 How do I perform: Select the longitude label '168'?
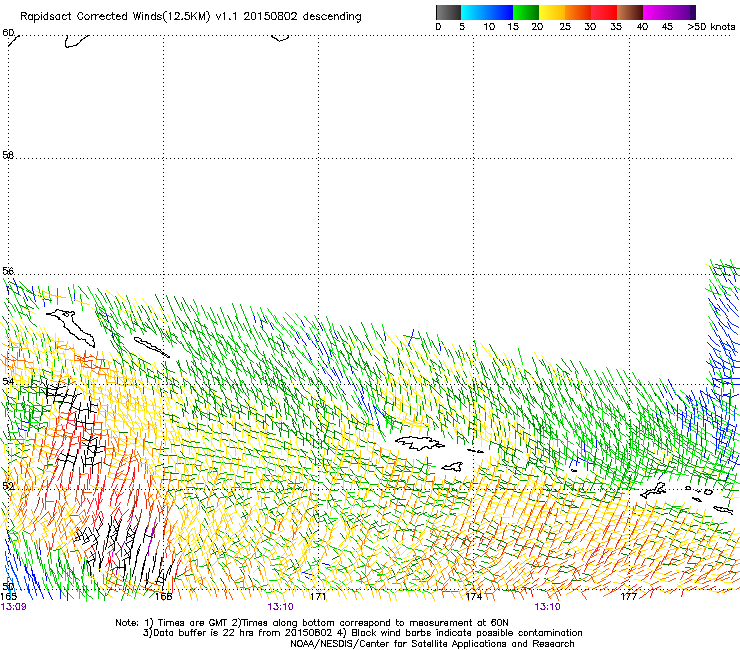163,596
